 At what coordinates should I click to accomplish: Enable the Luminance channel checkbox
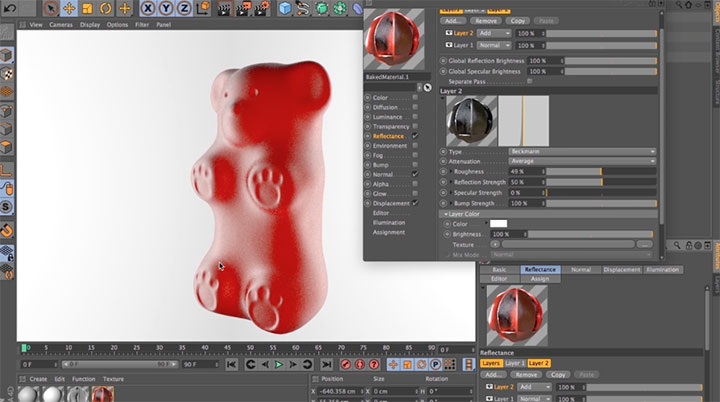coord(415,117)
